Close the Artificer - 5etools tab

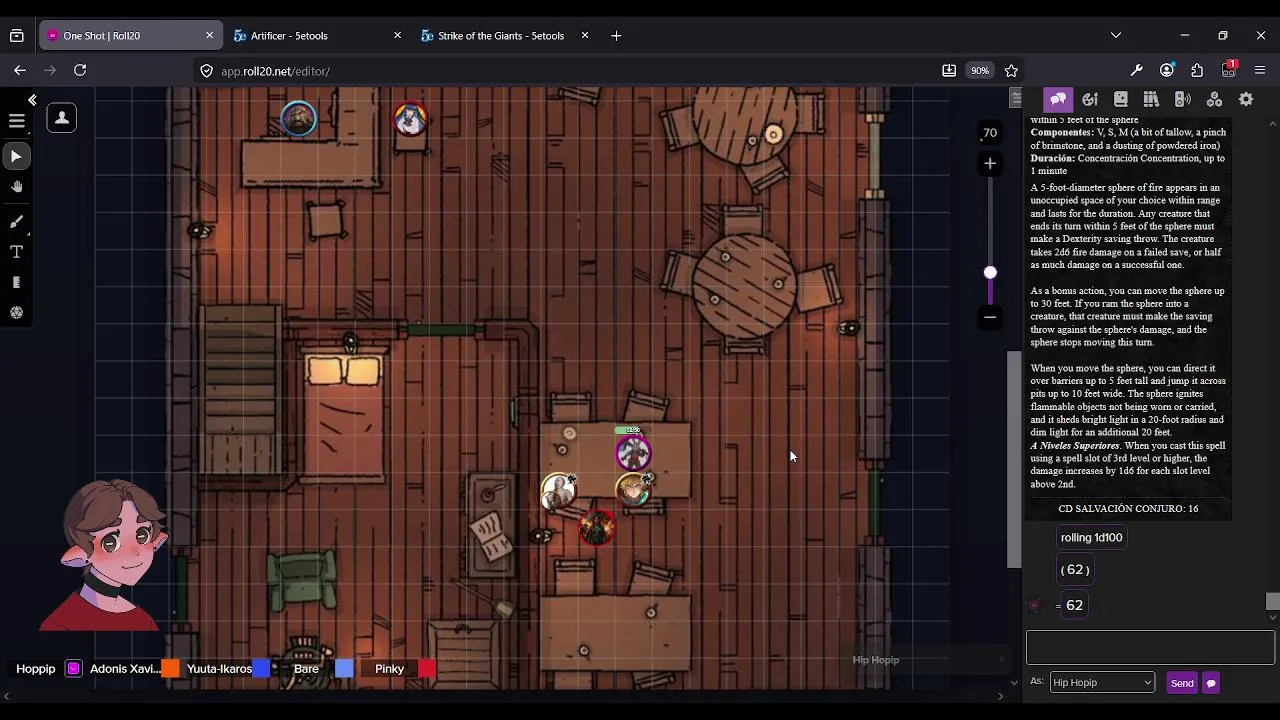(x=397, y=35)
